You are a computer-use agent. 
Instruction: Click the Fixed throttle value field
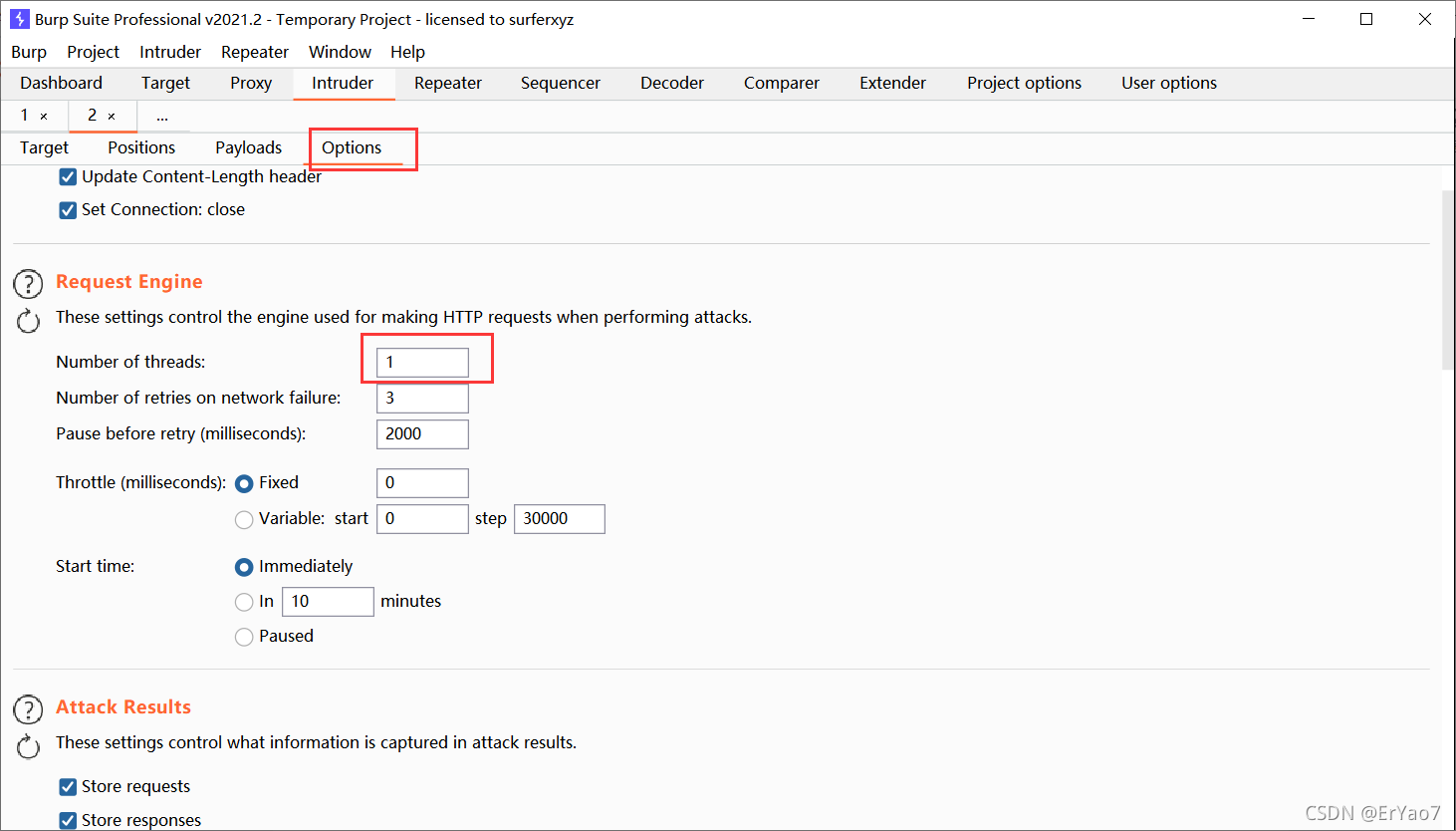tap(422, 483)
